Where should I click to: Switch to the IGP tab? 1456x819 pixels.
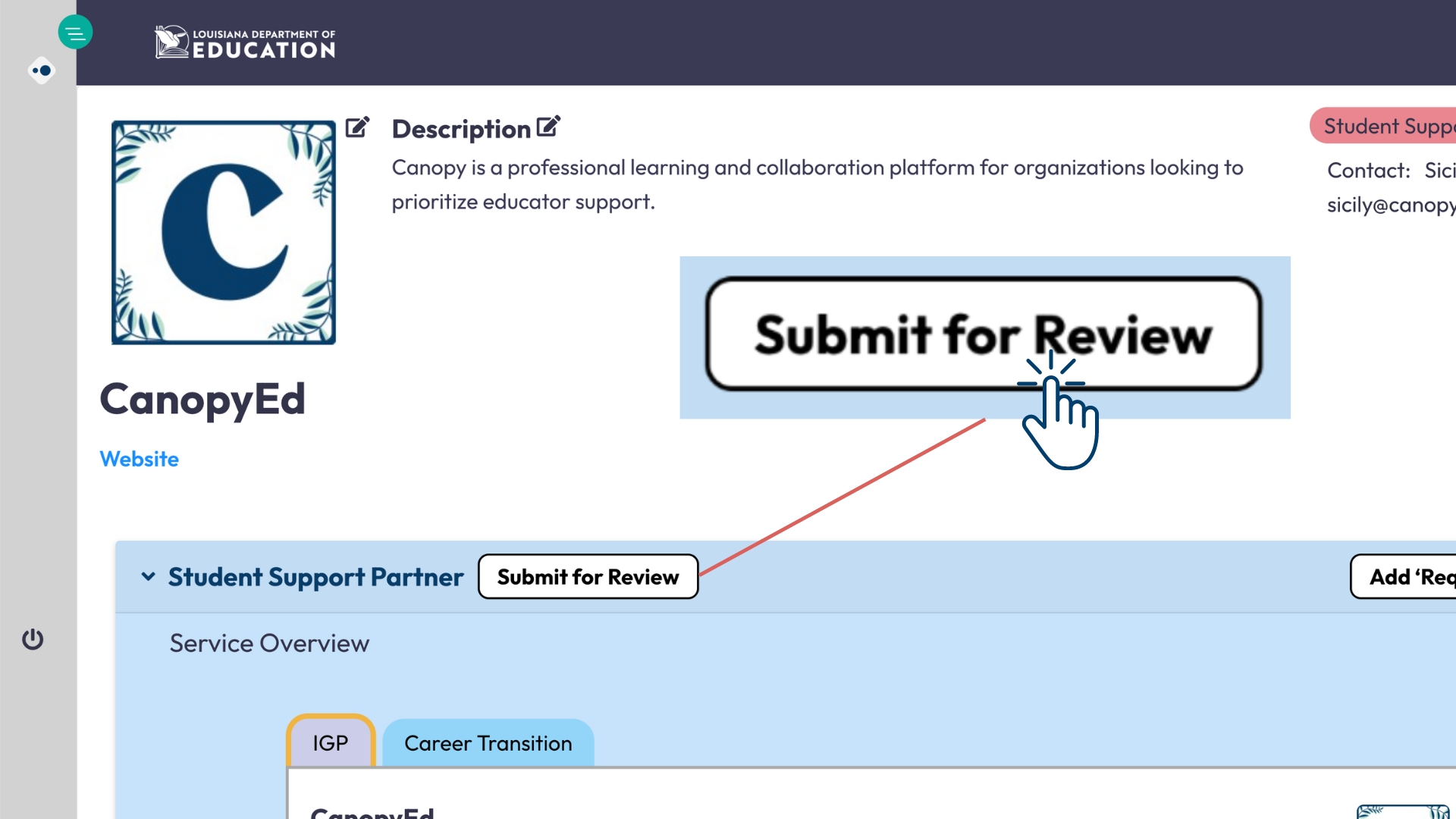tap(331, 742)
